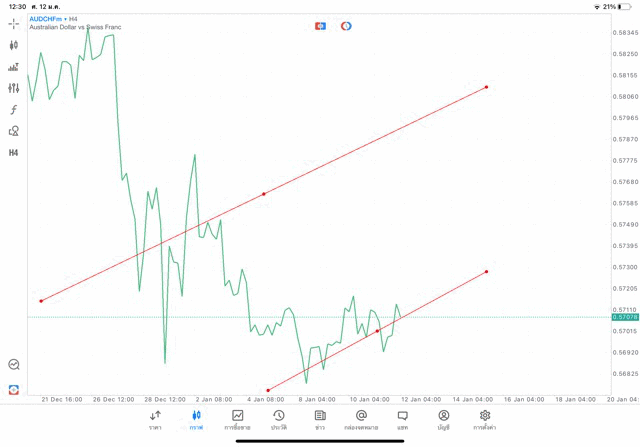Open the function indicator (f) tool
The width and height of the screenshot is (640, 447).
pos(14,110)
